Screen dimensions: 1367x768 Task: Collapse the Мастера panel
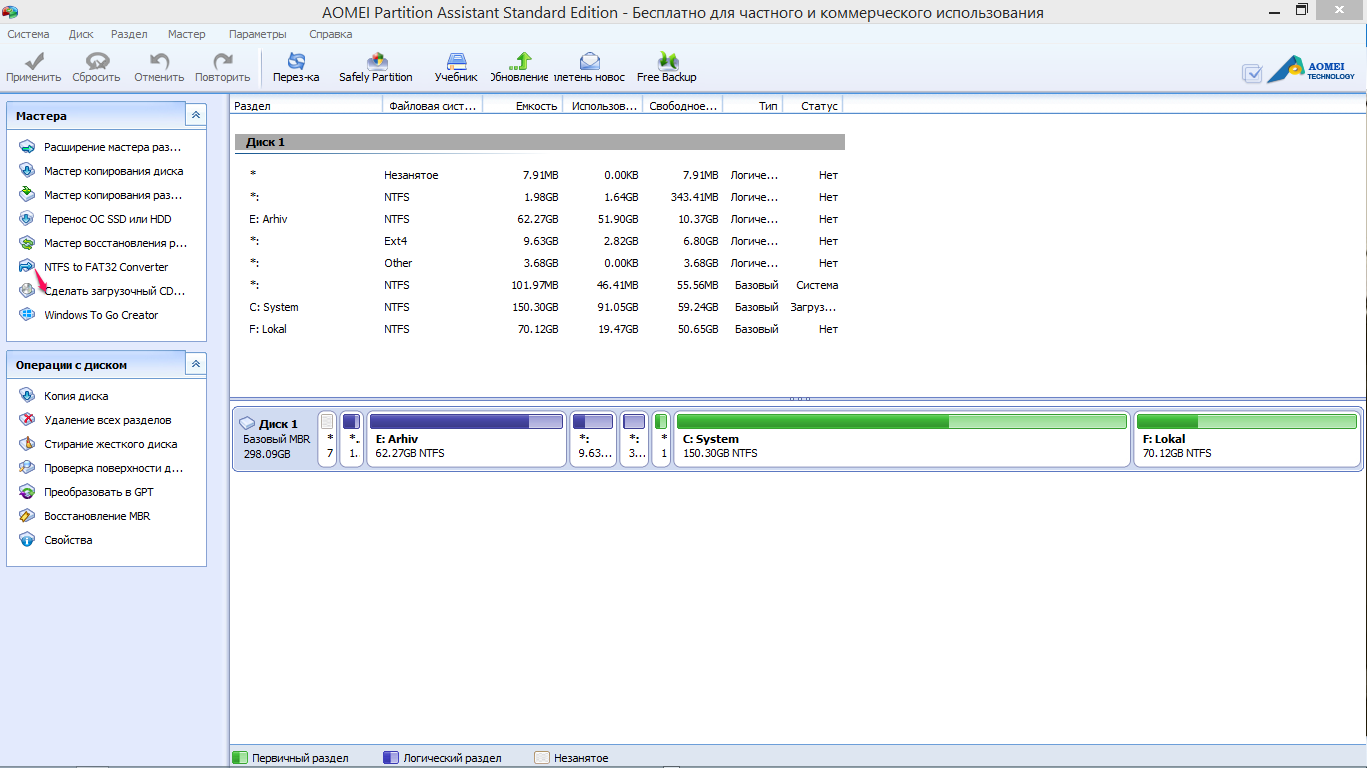click(x=197, y=115)
